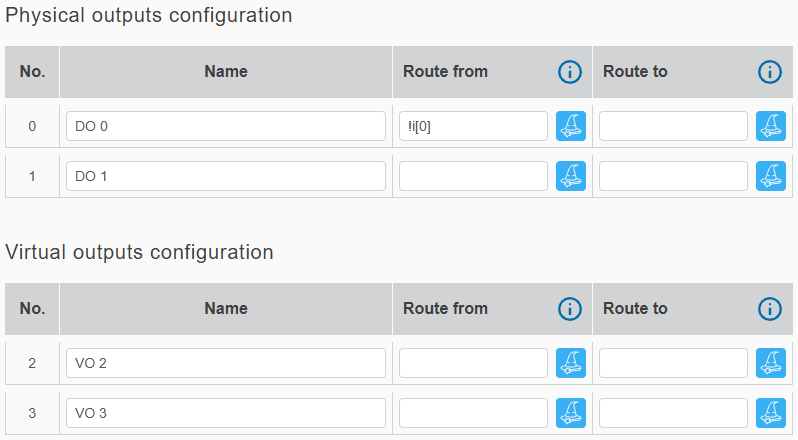Show Route to info in Physical outputs header

[769, 72]
